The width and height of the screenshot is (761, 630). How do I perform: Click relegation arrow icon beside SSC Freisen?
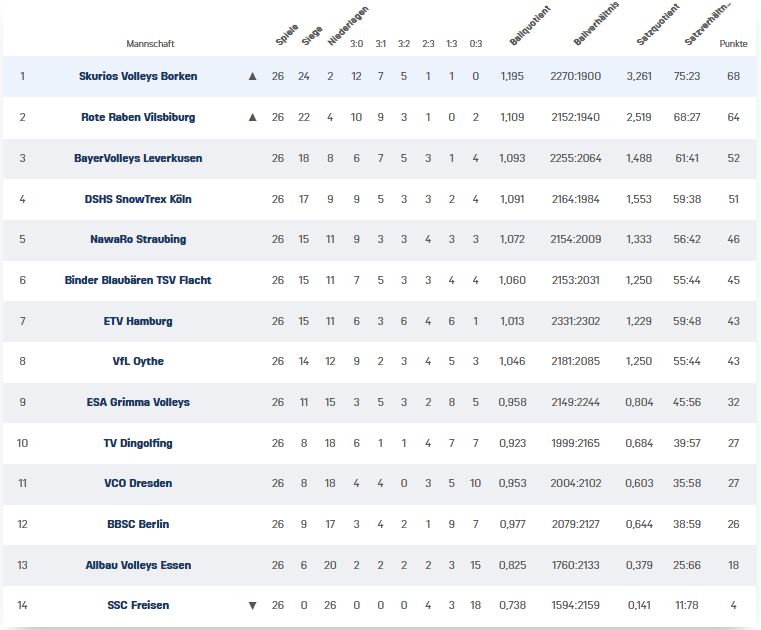(252, 605)
